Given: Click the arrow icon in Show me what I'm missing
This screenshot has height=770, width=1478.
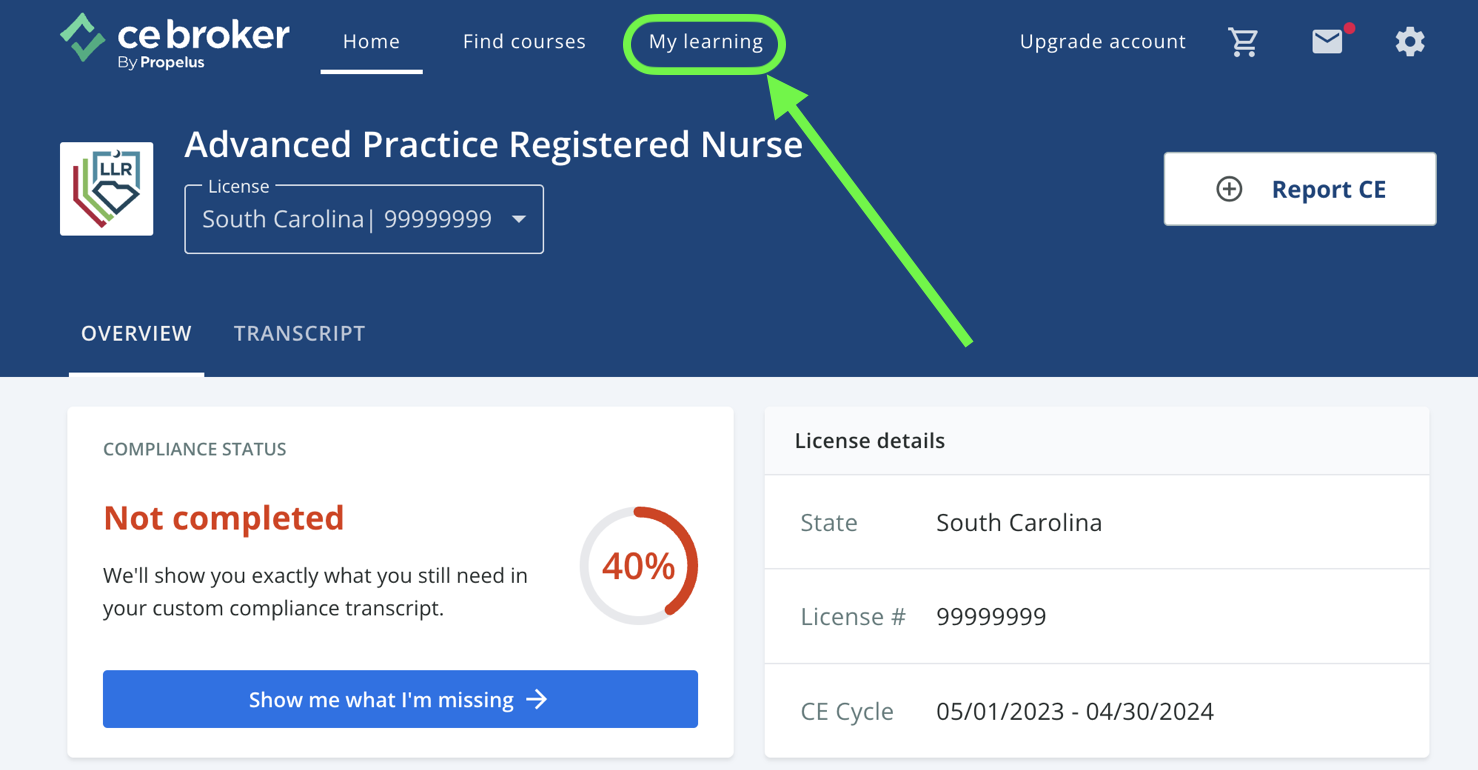Looking at the screenshot, I should (539, 699).
